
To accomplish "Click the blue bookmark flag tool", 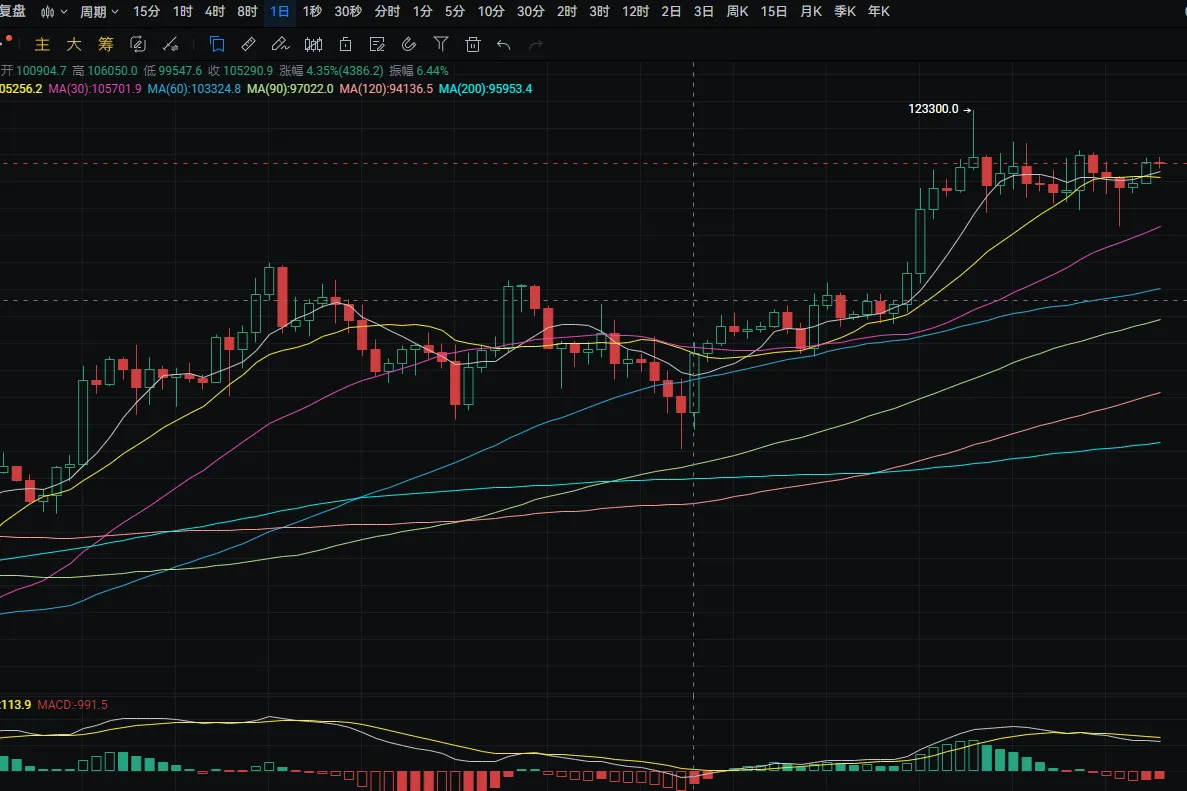I will [217, 45].
